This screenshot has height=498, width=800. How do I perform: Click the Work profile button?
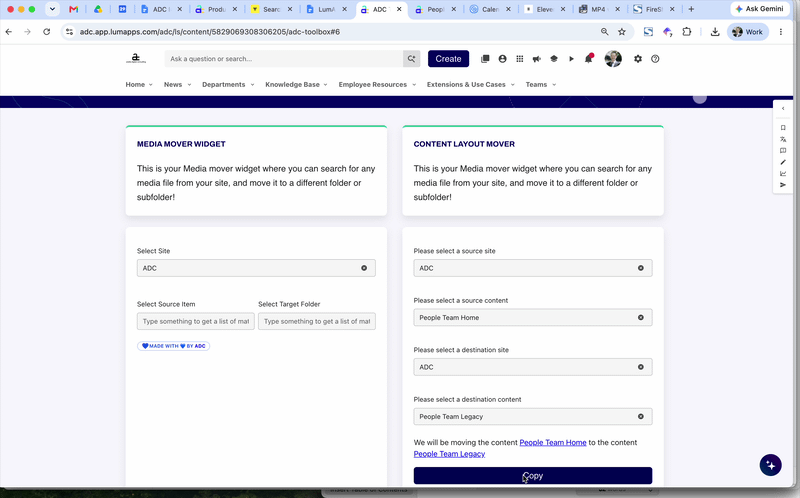pos(748,32)
